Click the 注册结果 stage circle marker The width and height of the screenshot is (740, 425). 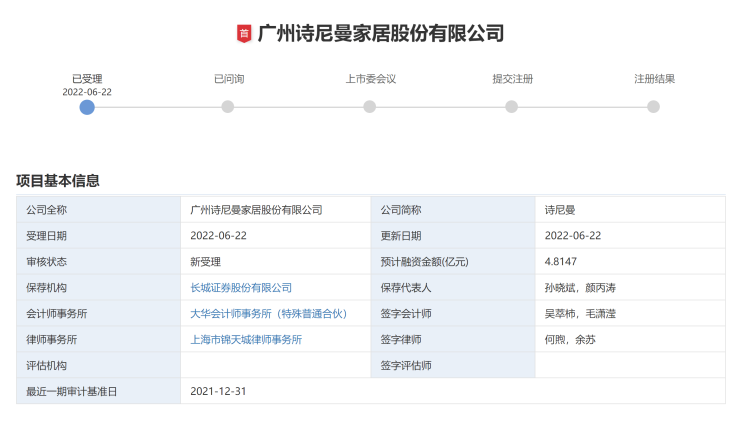[x=654, y=107]
